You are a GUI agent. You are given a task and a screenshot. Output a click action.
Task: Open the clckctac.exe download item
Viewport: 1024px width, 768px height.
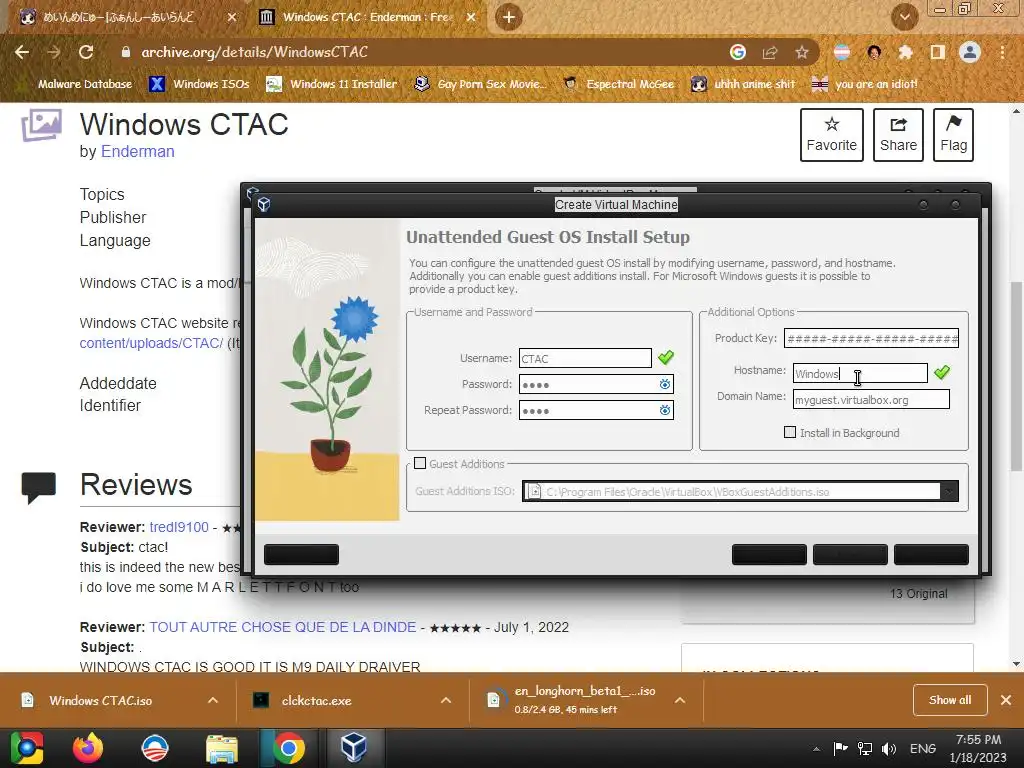click(317, 700)
